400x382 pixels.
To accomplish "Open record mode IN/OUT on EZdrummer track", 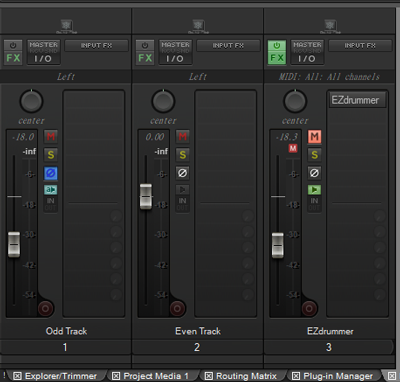I will pyautogui.click(x=314, y=204).
